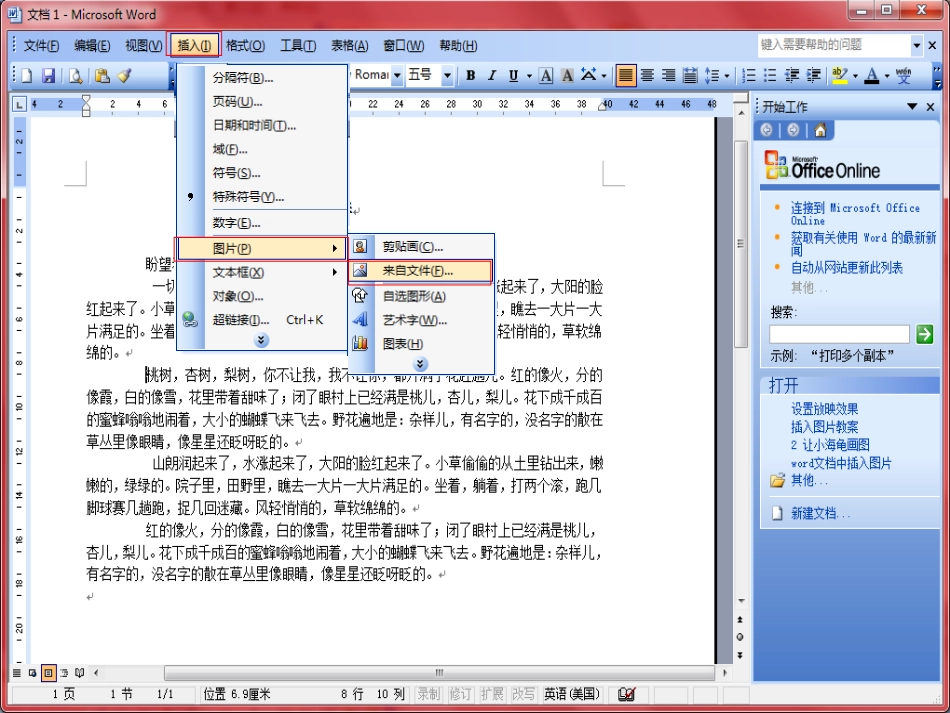Center-align the text
This screenshot has width=950, height=713.
point(647,75)
